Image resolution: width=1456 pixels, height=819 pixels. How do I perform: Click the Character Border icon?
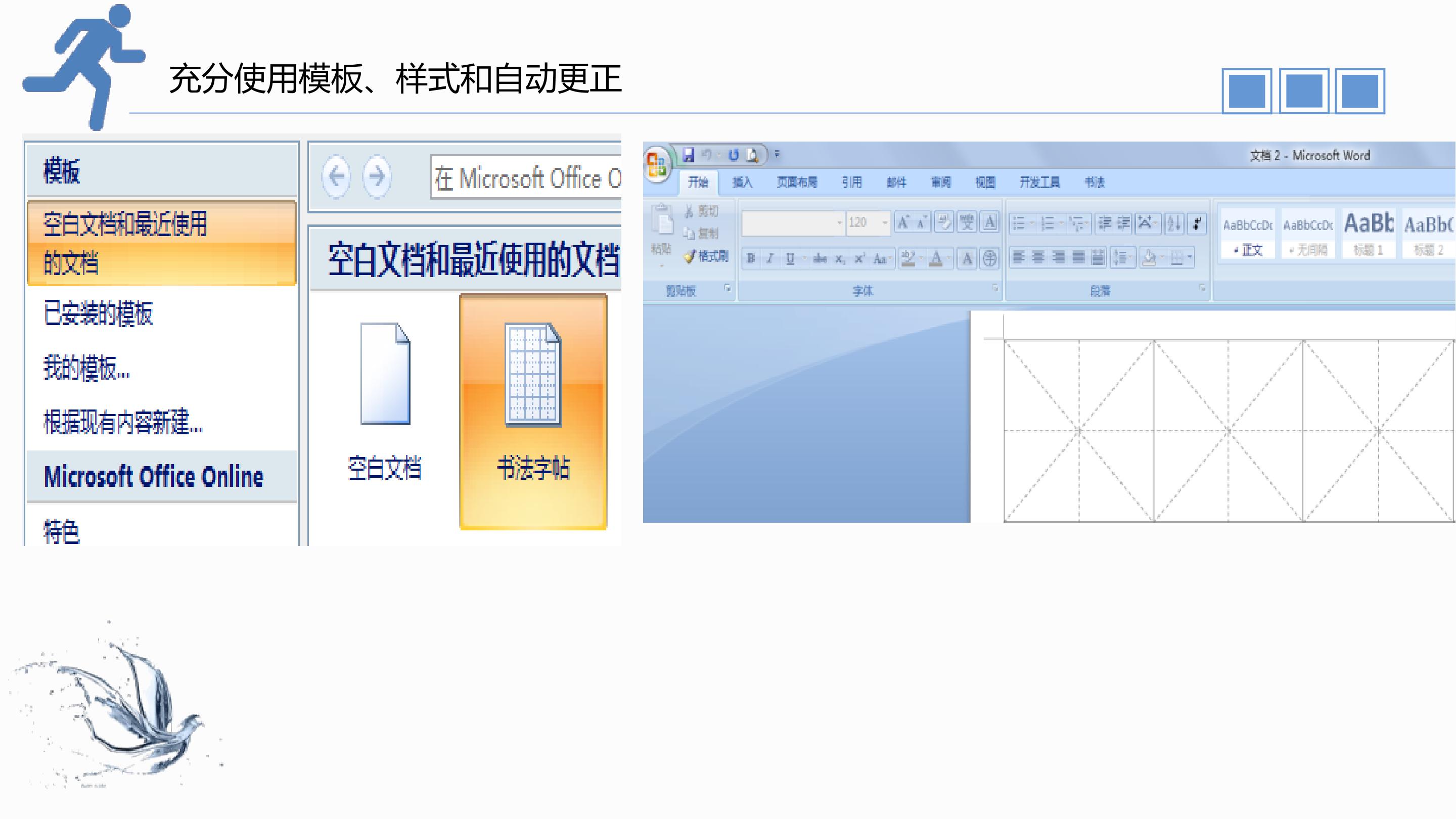[x=990, y=222]
